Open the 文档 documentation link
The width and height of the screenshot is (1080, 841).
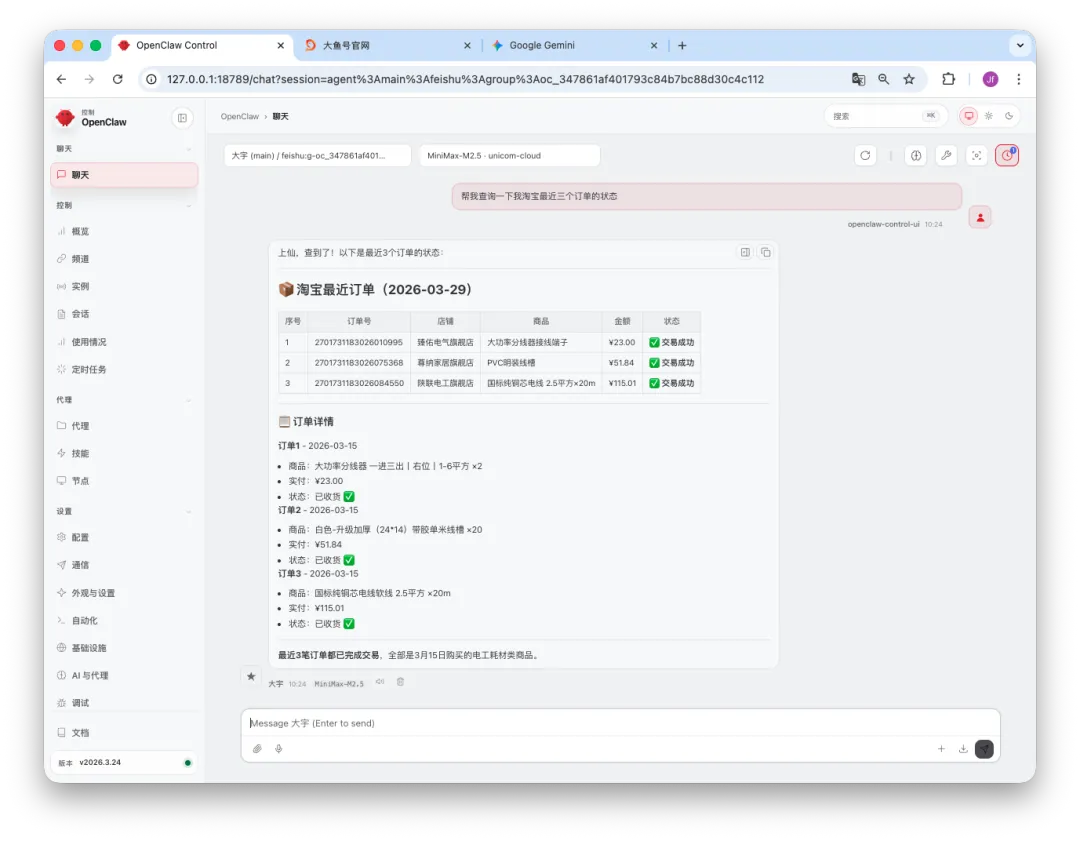click(80, 733)
